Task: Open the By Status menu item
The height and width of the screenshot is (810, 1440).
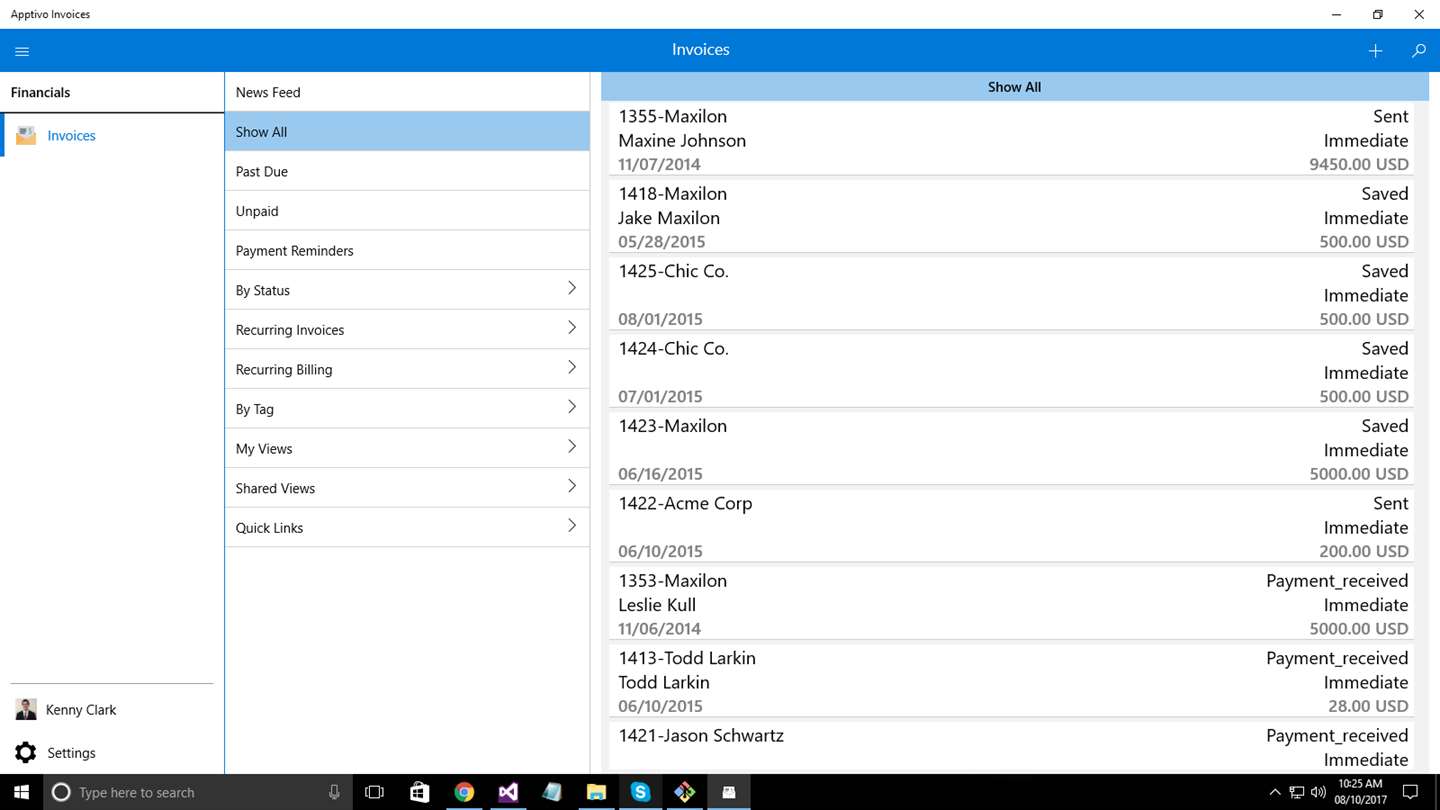Action: 407,290
